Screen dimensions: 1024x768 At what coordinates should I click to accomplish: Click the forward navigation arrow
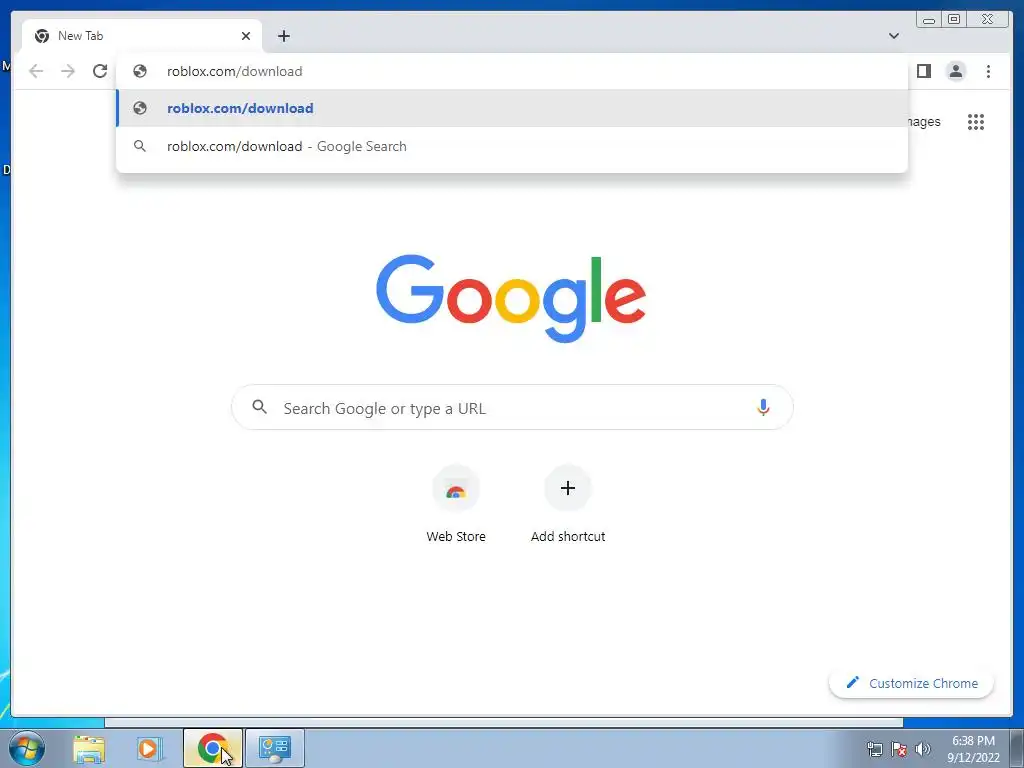[x=68, y=71]
